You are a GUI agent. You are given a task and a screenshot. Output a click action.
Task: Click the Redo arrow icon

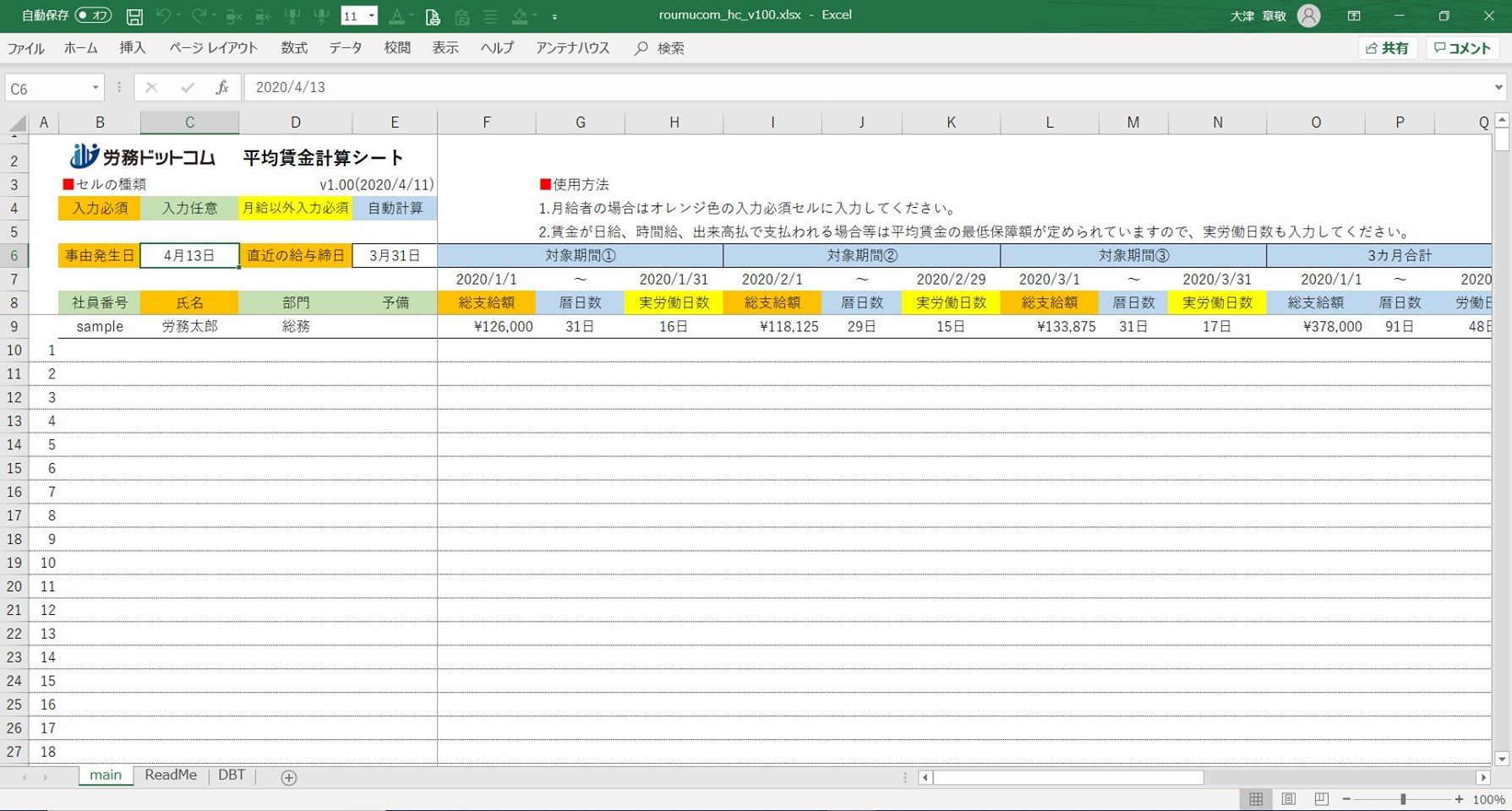199,16
